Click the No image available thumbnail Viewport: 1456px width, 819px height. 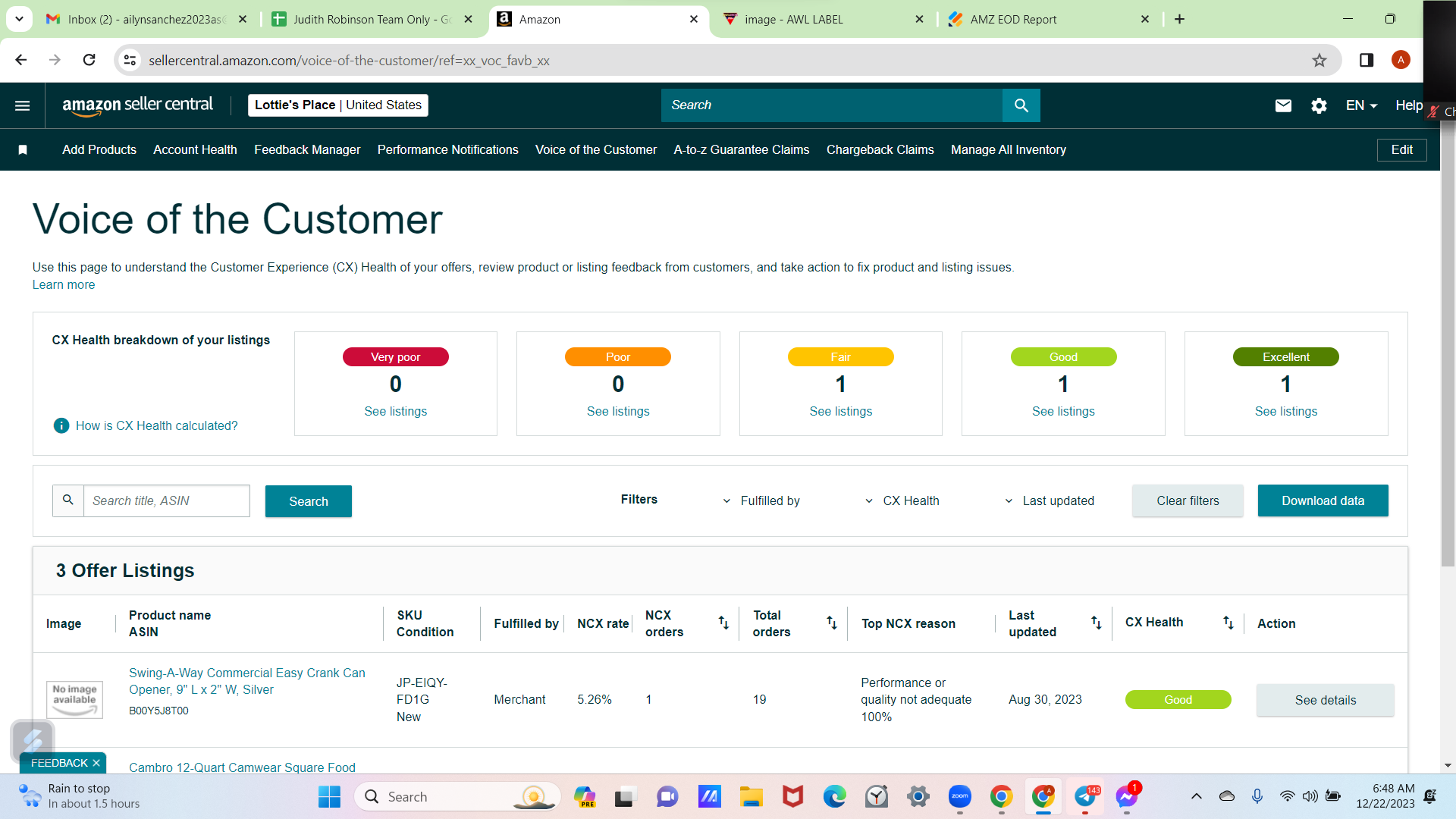click(x=74, y=699)
